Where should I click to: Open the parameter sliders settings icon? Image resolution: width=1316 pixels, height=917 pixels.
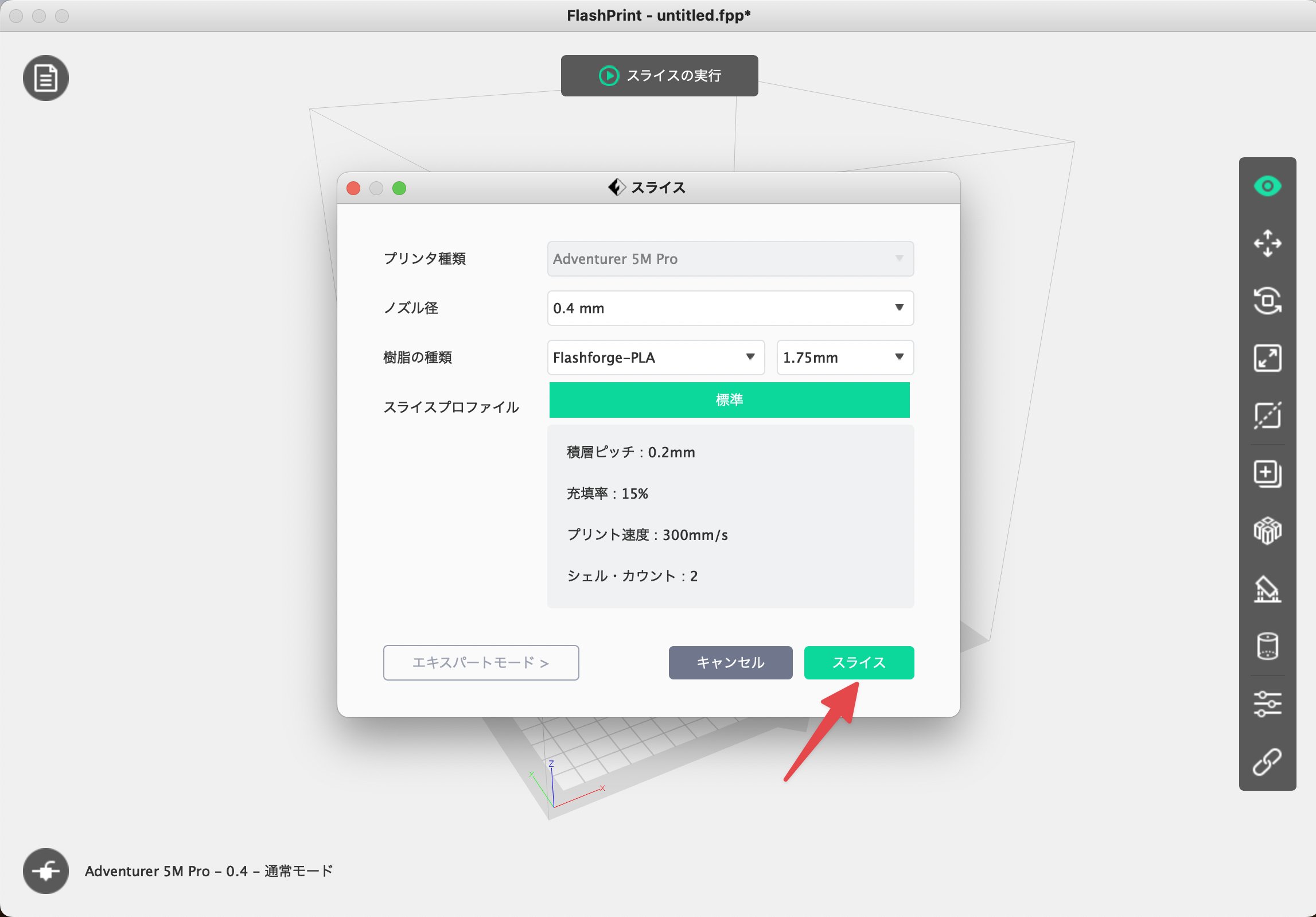(1267, 704)
